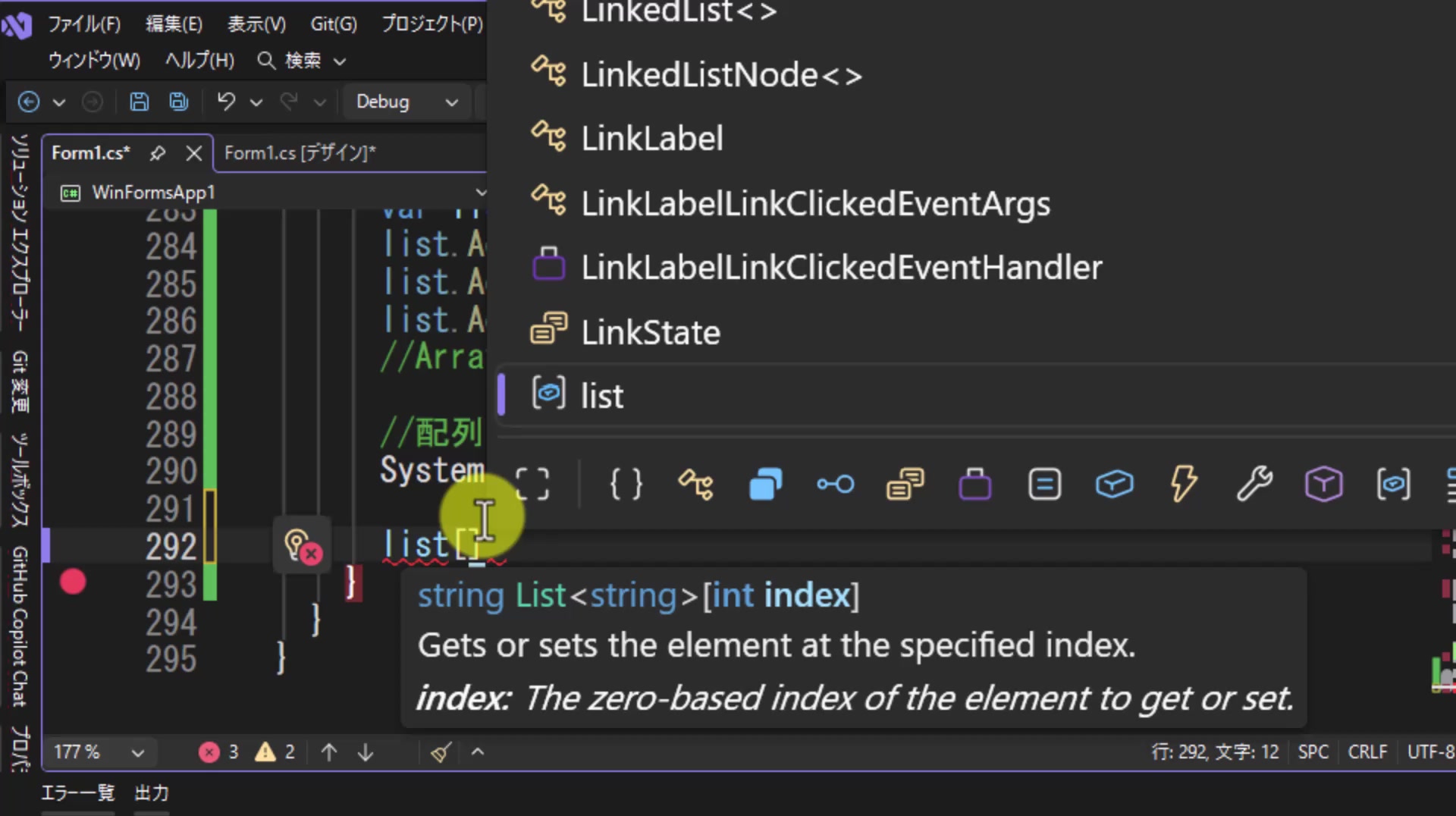Viewport: 1456px width, 816px height.
Task: Toggle the events filter lightning icon
Action: click(1184, 484)
